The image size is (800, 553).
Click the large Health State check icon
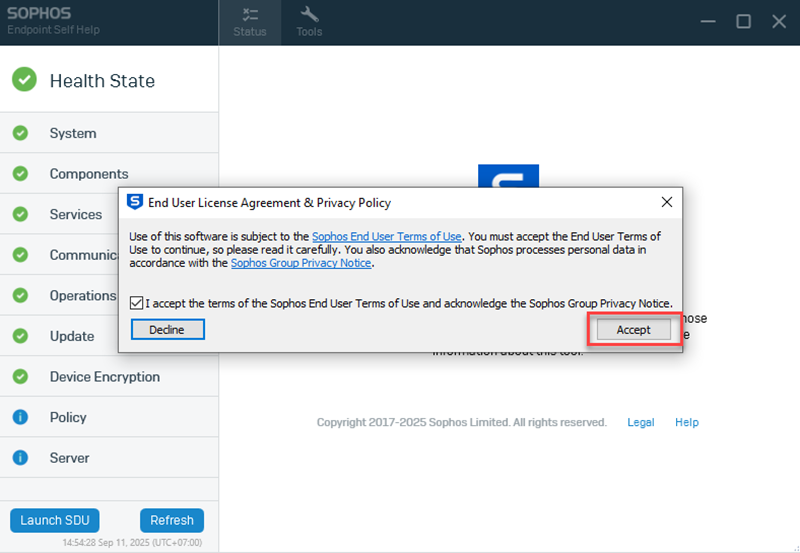24,80
